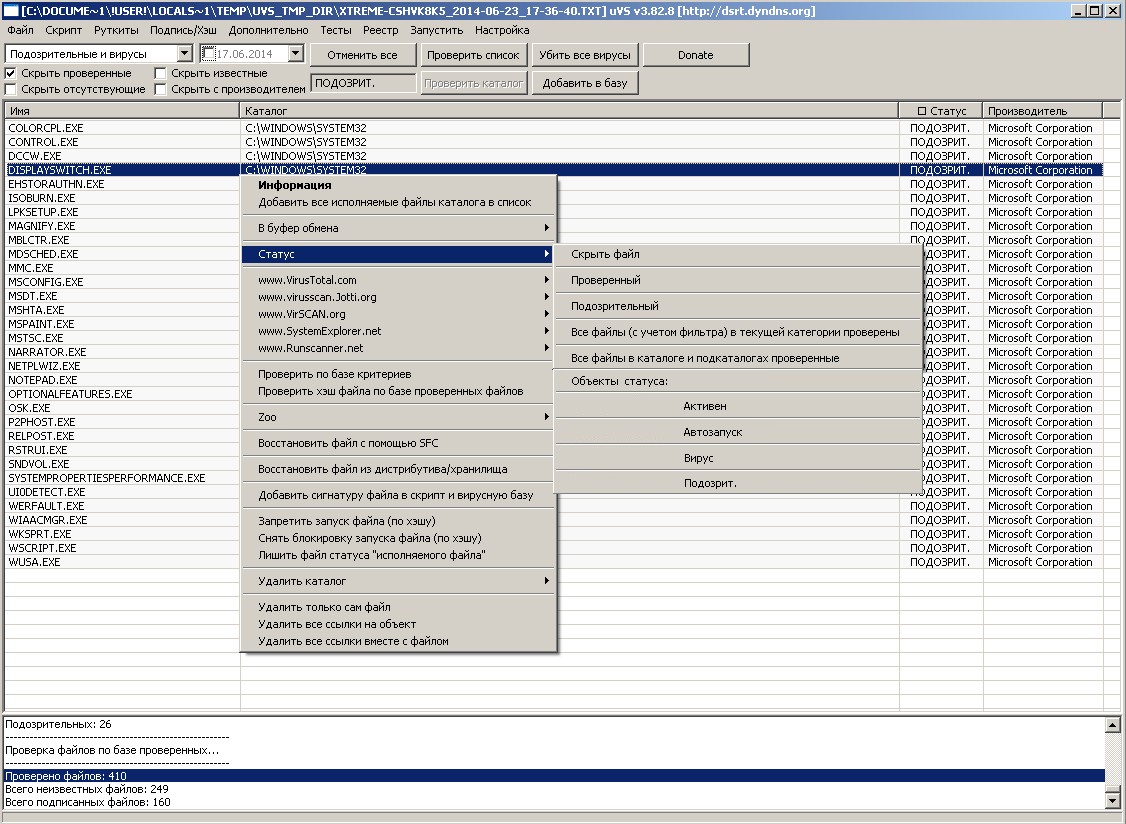Image resolution: width=1126 pixels, height=824 pixels.
Task: Select the NOTEPAD.EXE row in file list
Action: point(43,380)
